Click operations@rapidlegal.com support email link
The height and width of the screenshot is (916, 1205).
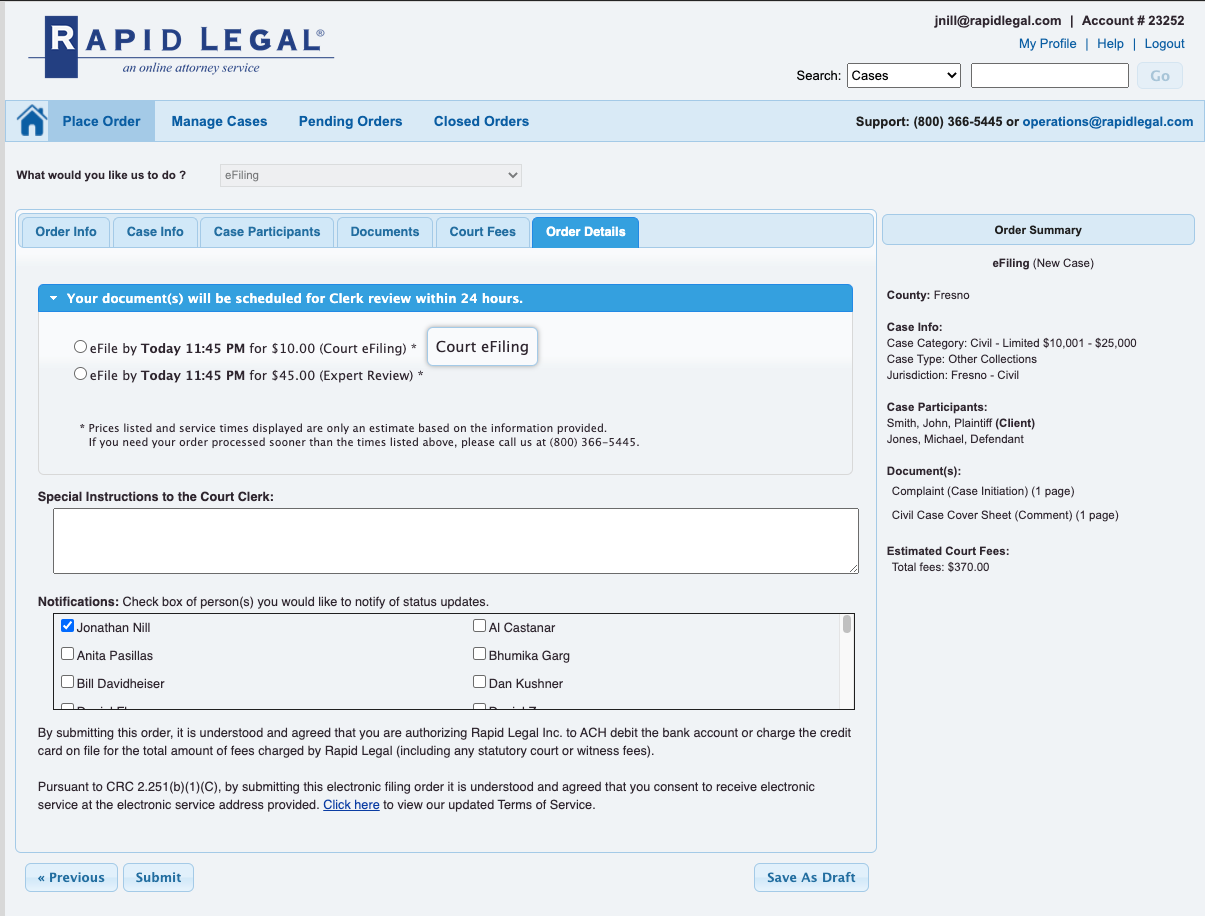1108,122
